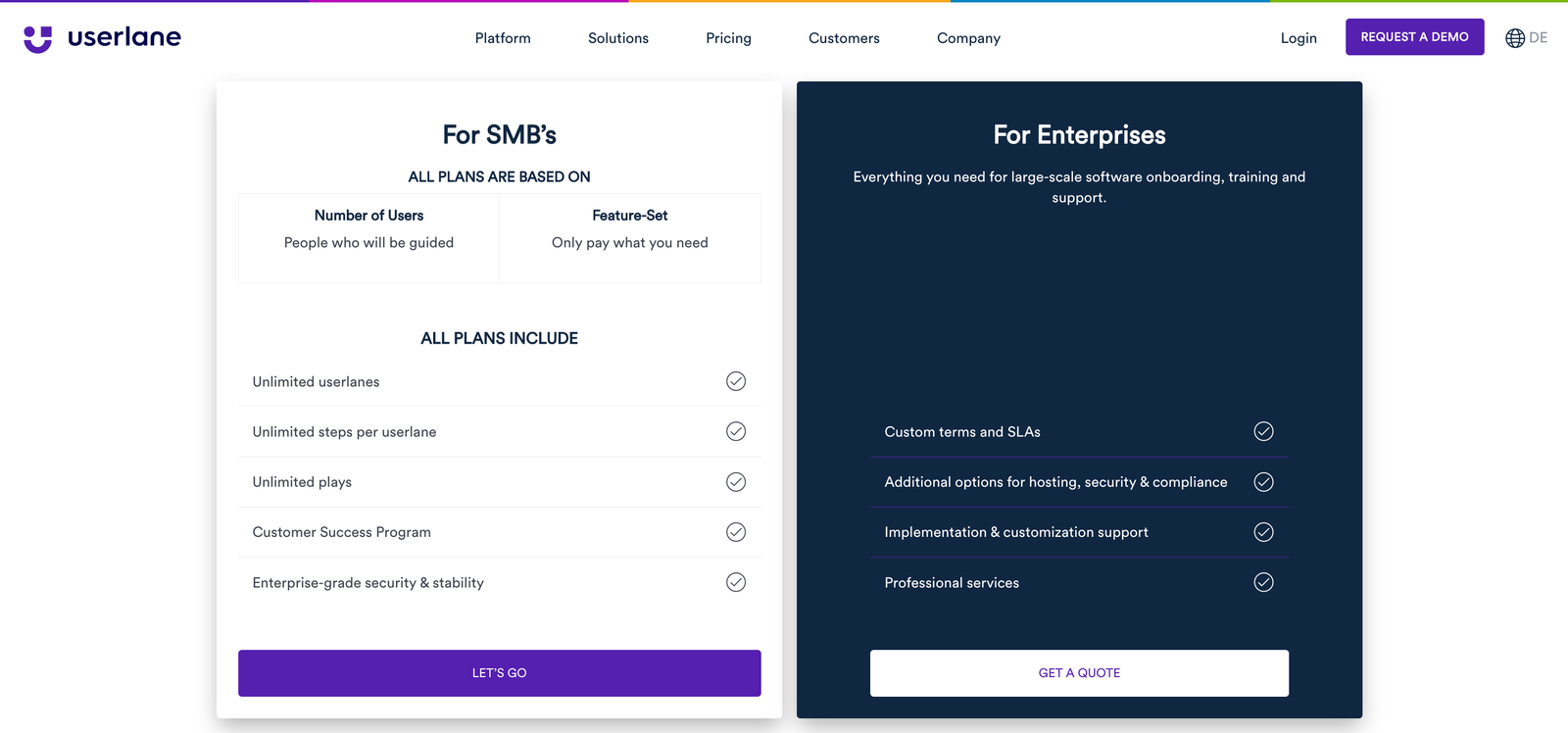Click Implementation & customization support checkmark

point(1264,532)
